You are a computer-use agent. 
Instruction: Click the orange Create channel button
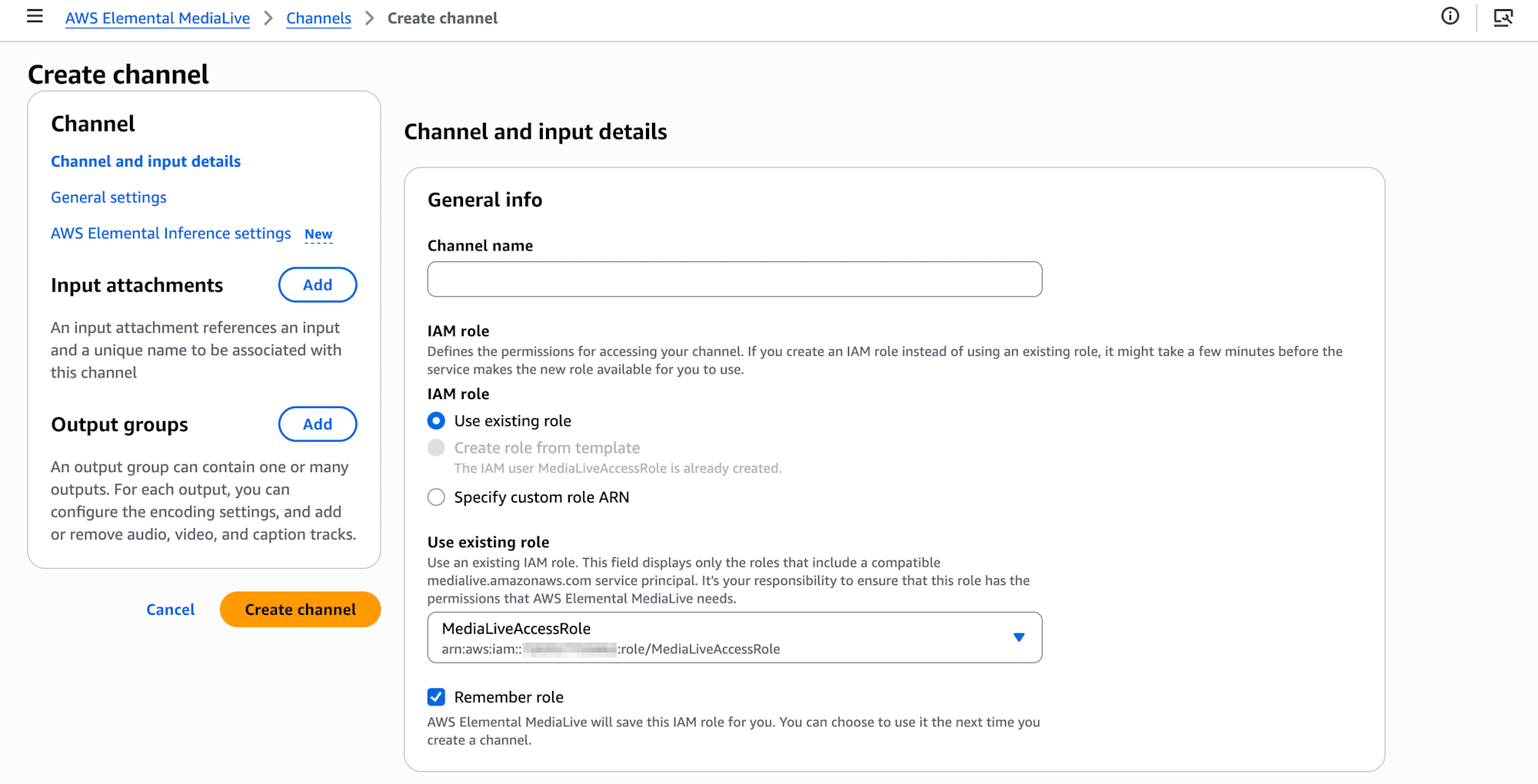[300, 610]
